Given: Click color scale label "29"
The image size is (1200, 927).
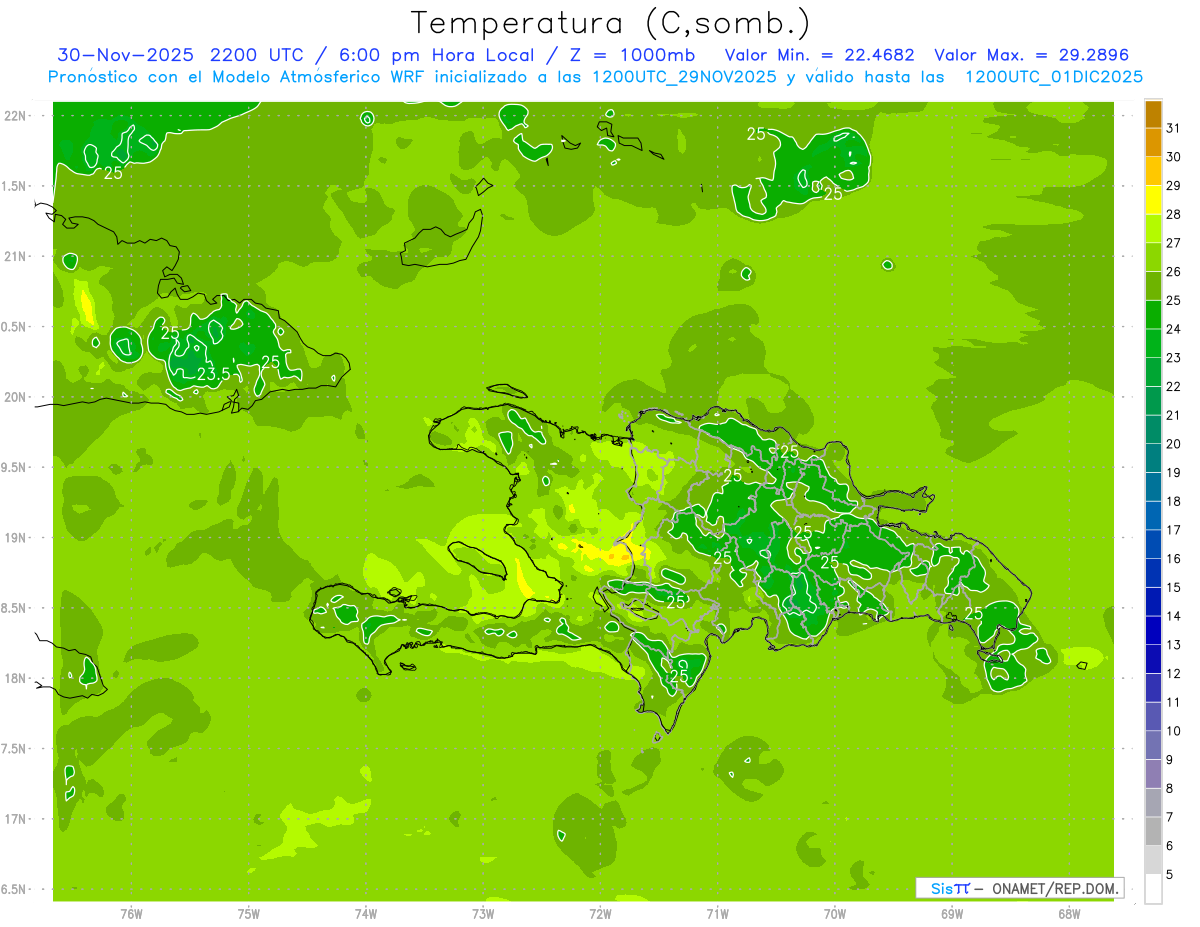Looking at the screenshot, I should 1174,185.
